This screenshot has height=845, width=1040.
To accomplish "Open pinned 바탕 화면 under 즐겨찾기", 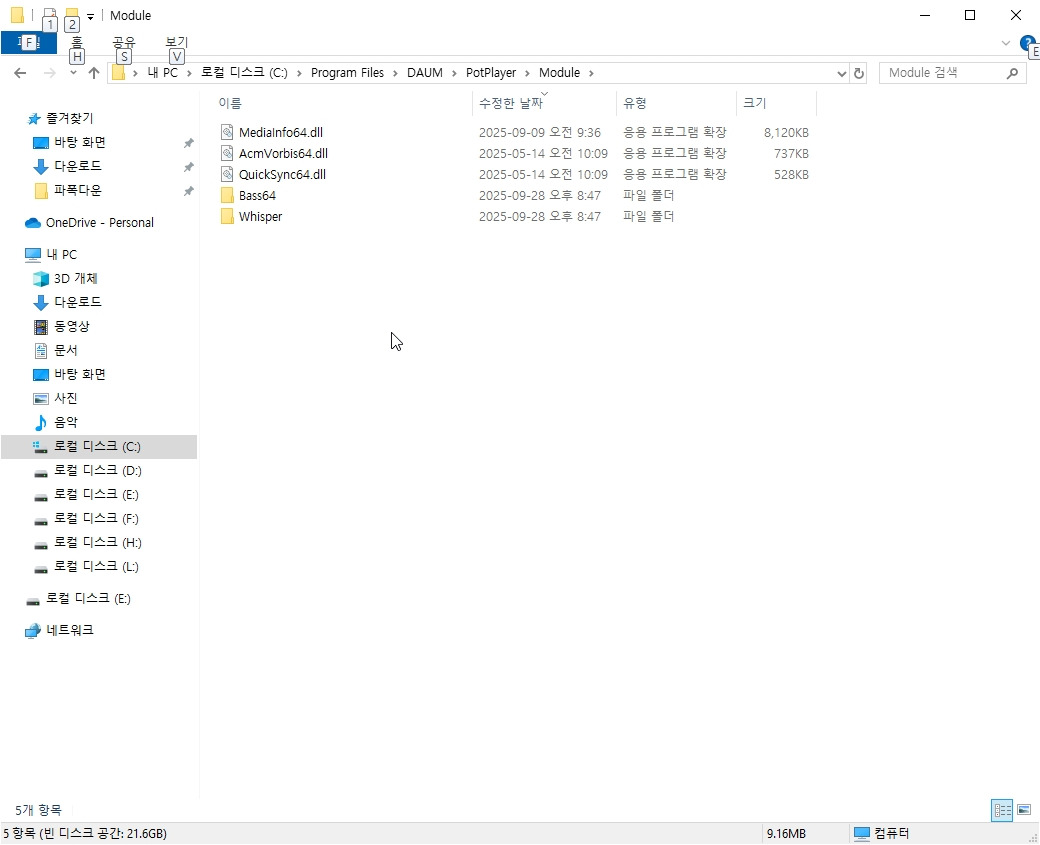I will tap(80, 143).
